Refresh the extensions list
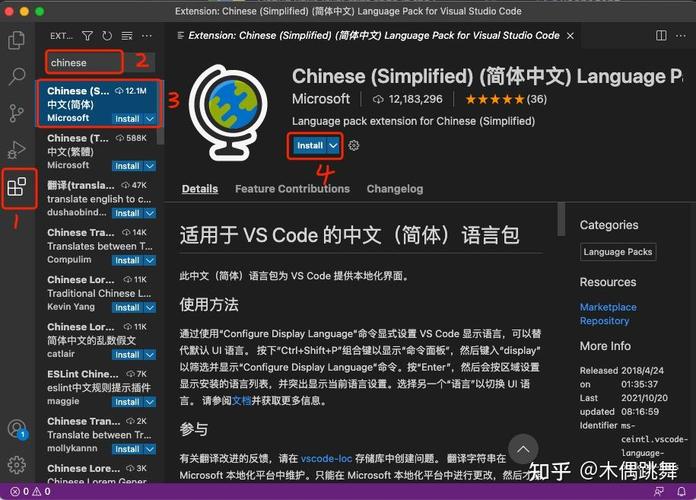 coord(107,36)
